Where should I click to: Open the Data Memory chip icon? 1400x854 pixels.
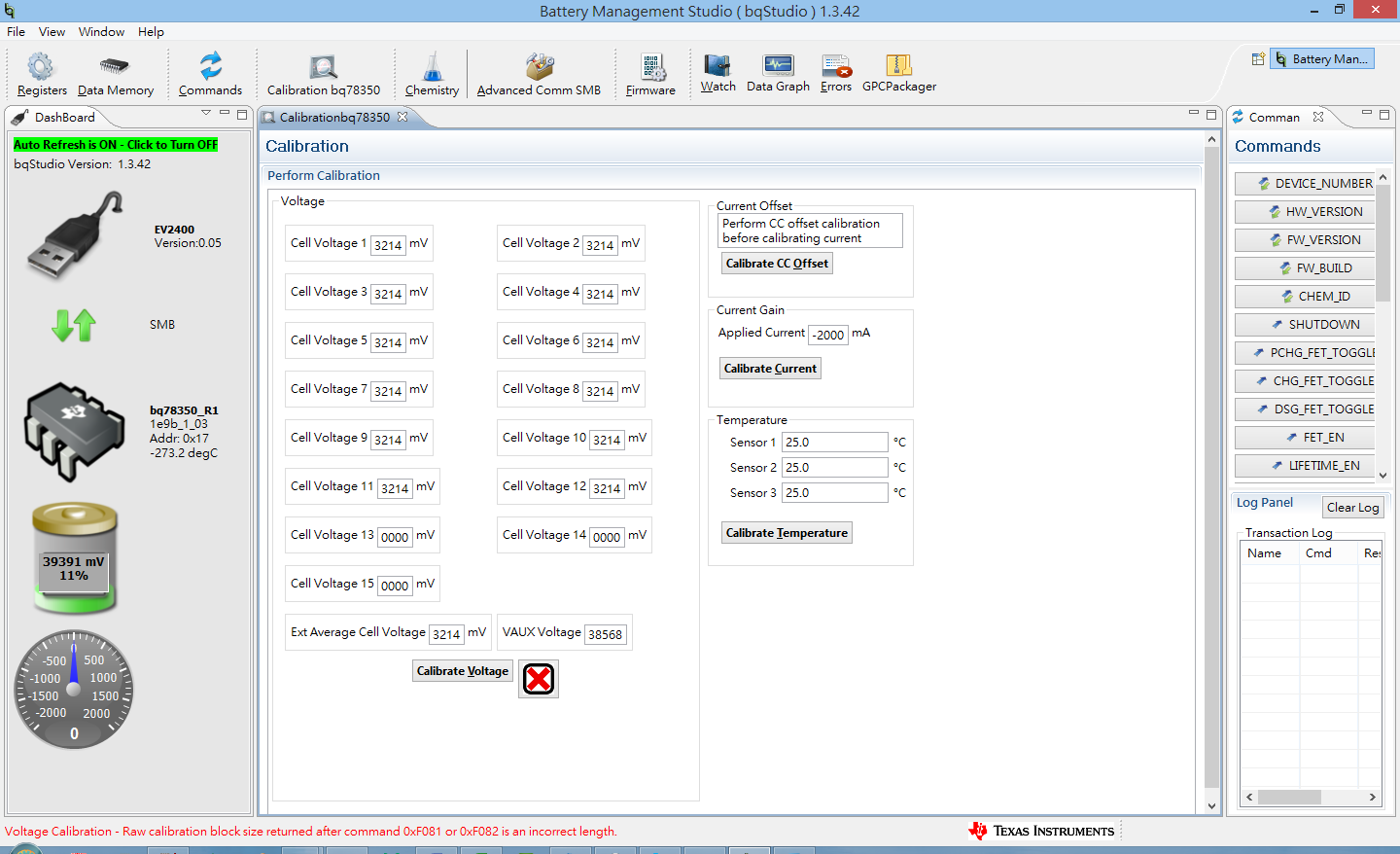point(115,66)
